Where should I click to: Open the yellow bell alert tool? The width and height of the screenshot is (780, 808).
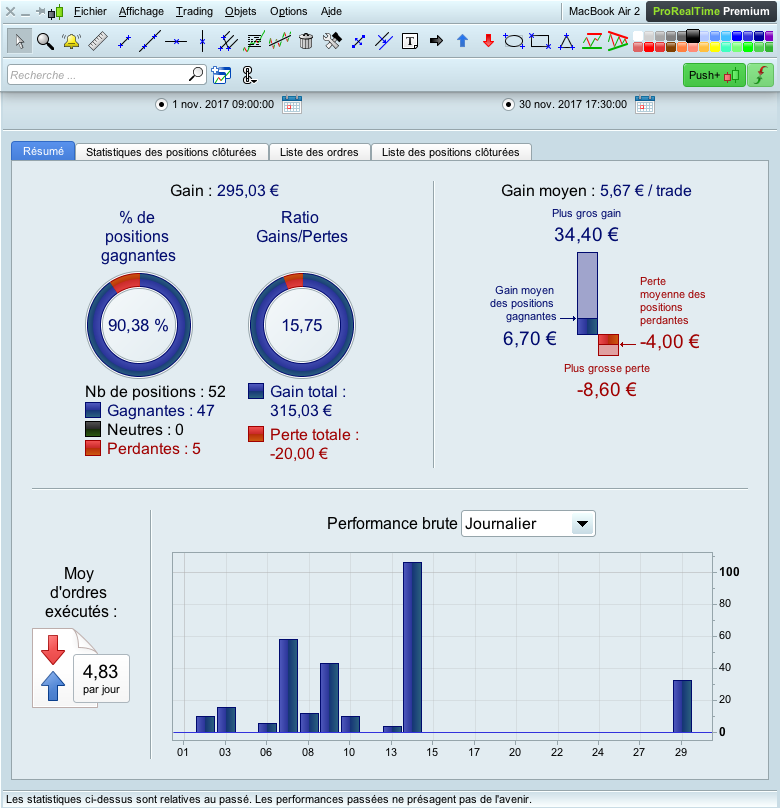71,41
